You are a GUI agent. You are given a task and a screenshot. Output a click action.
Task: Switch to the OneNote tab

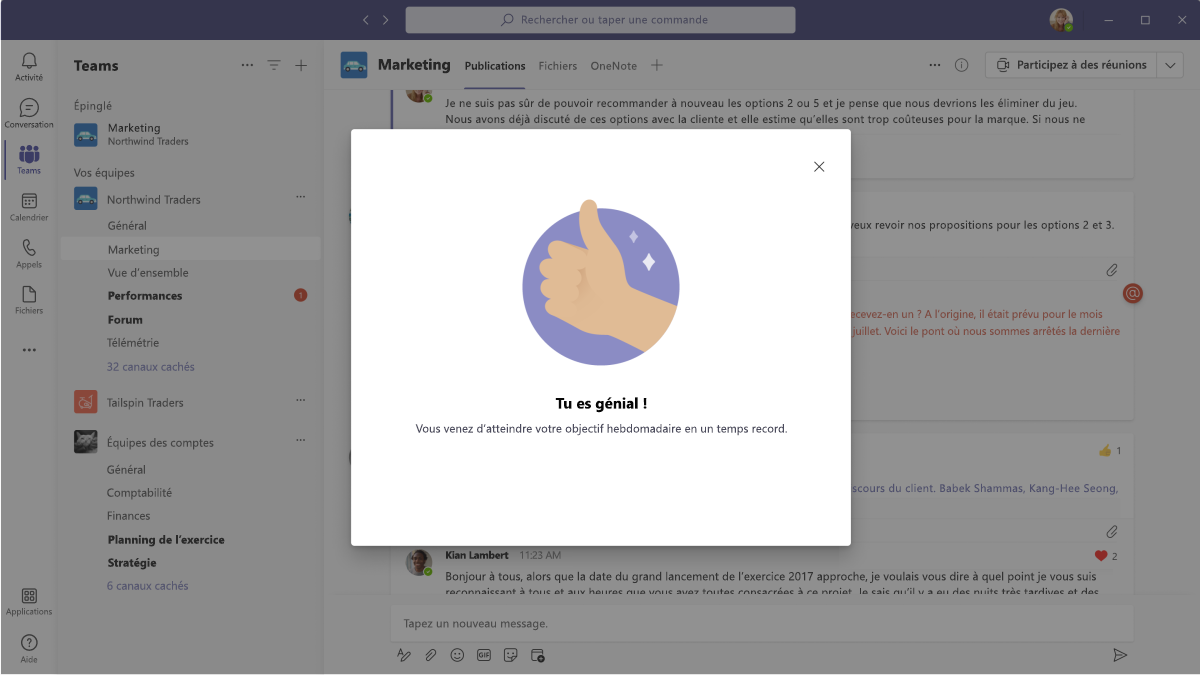(613, 66)
